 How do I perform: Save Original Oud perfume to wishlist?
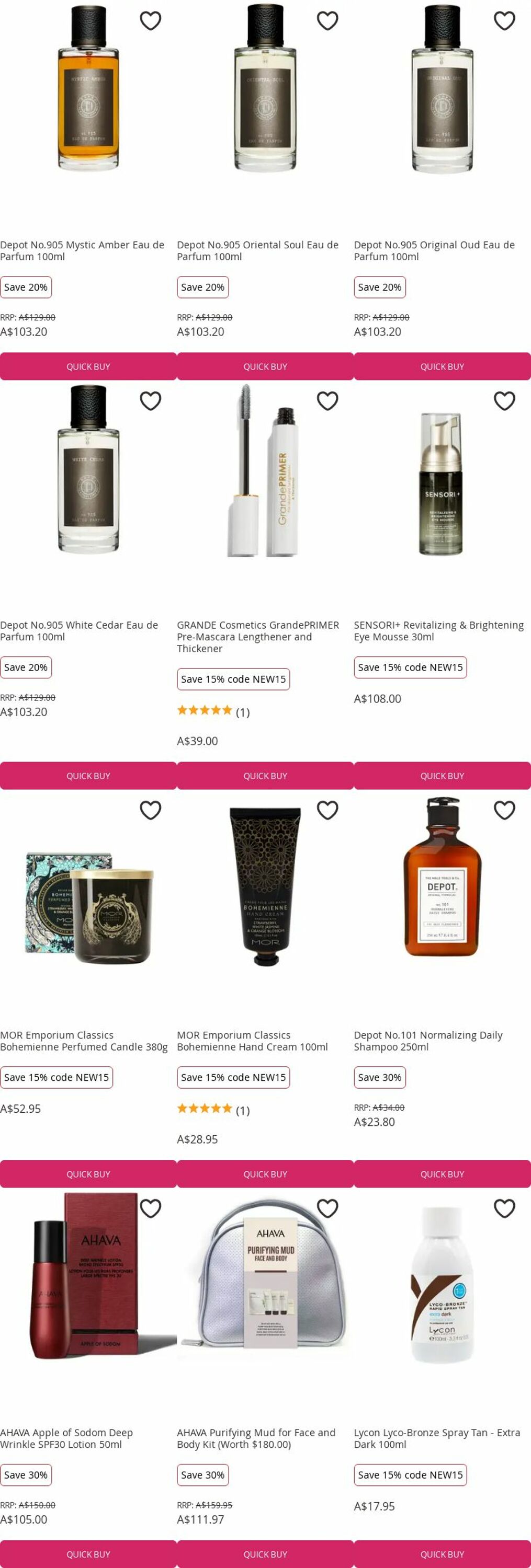click(x=504, y=21)
